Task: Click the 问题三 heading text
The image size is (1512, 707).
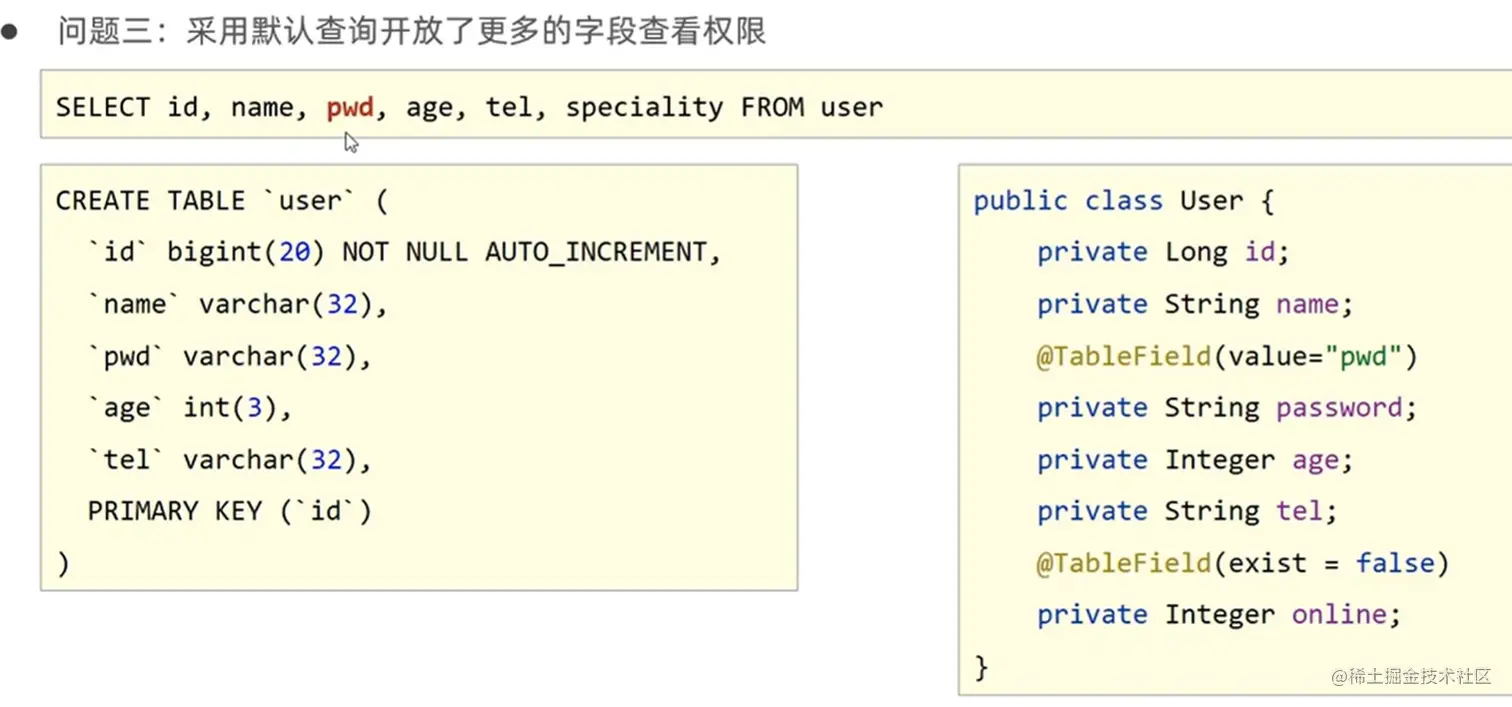Action: click(x=412, y=31)
